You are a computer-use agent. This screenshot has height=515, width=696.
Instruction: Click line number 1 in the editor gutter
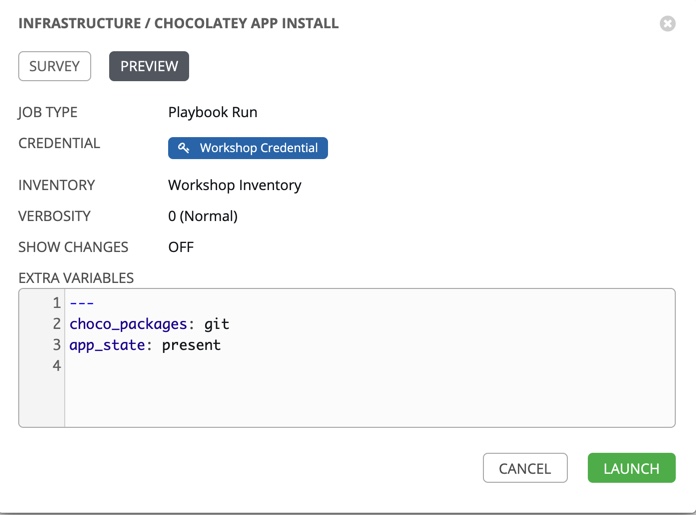point(57,303)
